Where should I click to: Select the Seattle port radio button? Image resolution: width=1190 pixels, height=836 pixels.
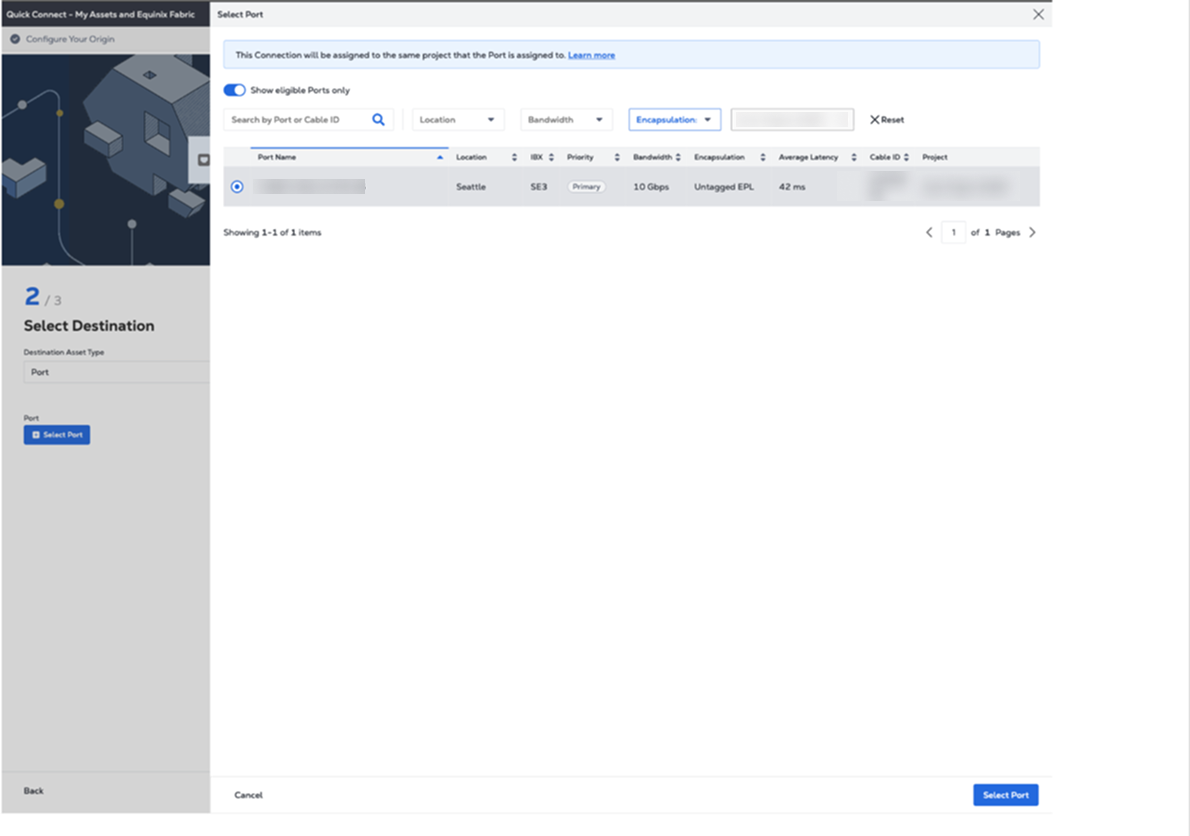pyautogui.click(x=237, y=187)
